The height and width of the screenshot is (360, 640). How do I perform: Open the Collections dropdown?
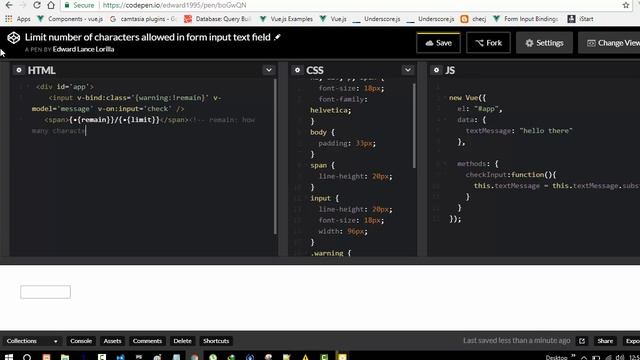click(31, 341)
